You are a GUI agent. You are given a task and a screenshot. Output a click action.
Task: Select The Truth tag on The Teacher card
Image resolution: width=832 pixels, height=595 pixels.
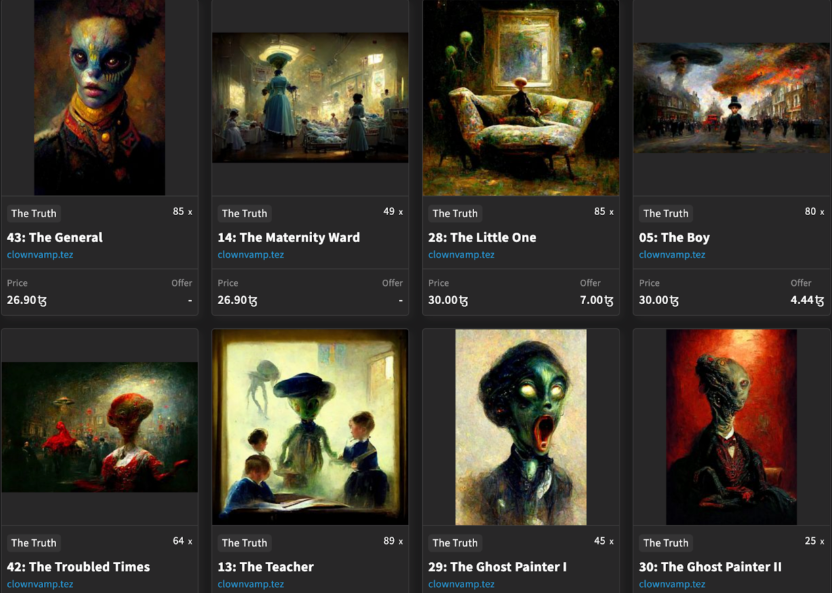[x=245, y=543]
